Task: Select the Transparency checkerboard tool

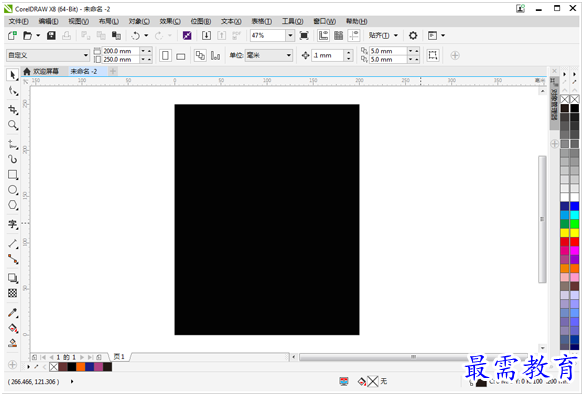Action: [x=13, y=293]
